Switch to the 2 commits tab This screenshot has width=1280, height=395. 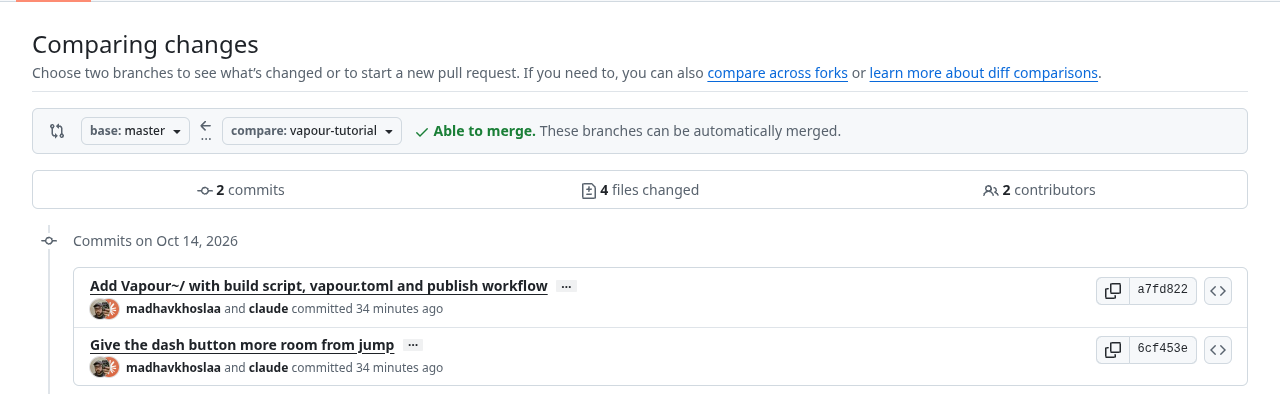pyautogui.click(x=241, y=190)
